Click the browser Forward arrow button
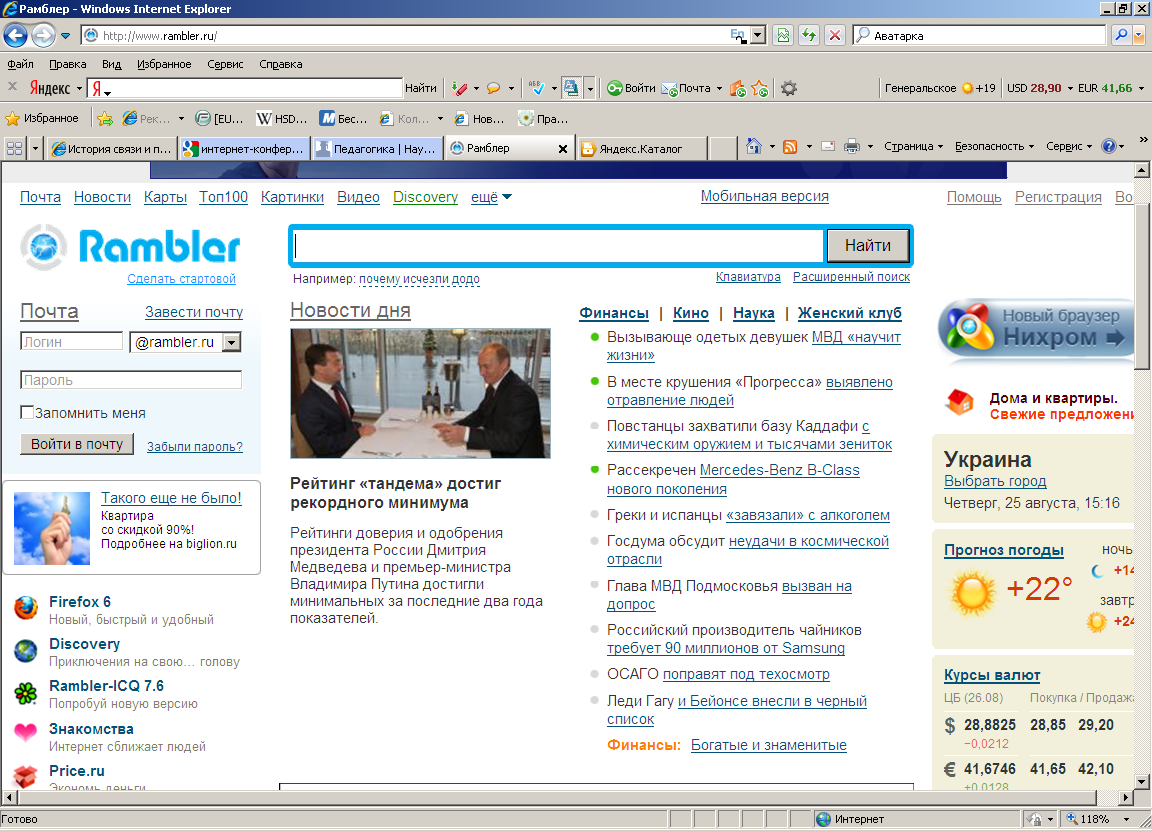The width and height of the screenshot is (1152, 832). (43, 35)
